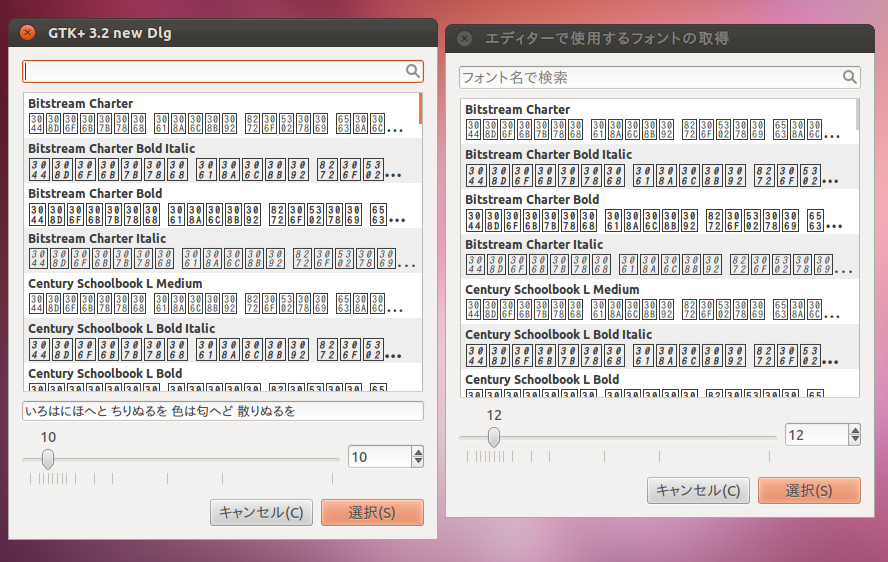Click search magnifier icon in right dialog
The height and width of the screenshot is (562, 888).
pyautogui.click(x=850, y=77)
